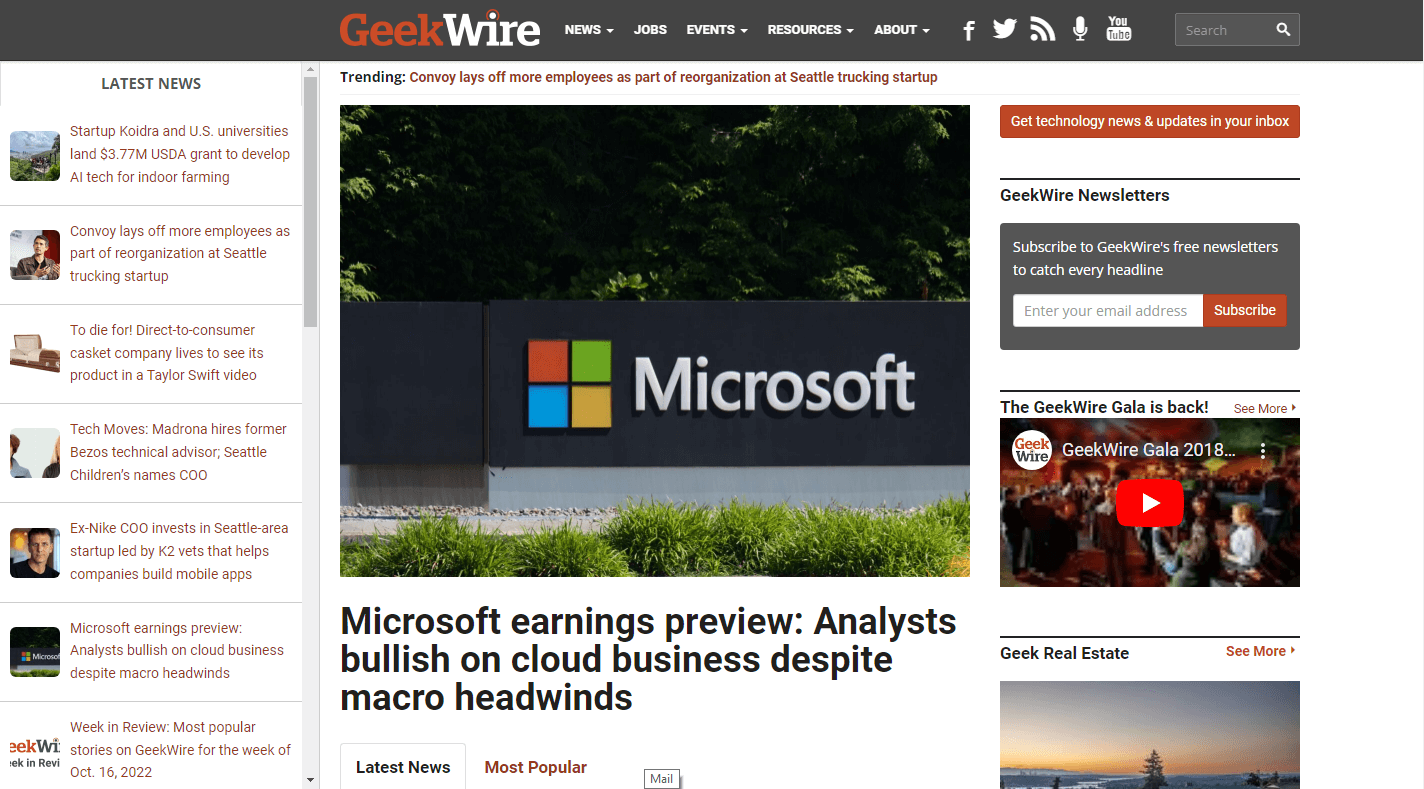The image size is (1424, 789).
Task: Expand the Resources dropdown menu
Action: tap(810, 30)
